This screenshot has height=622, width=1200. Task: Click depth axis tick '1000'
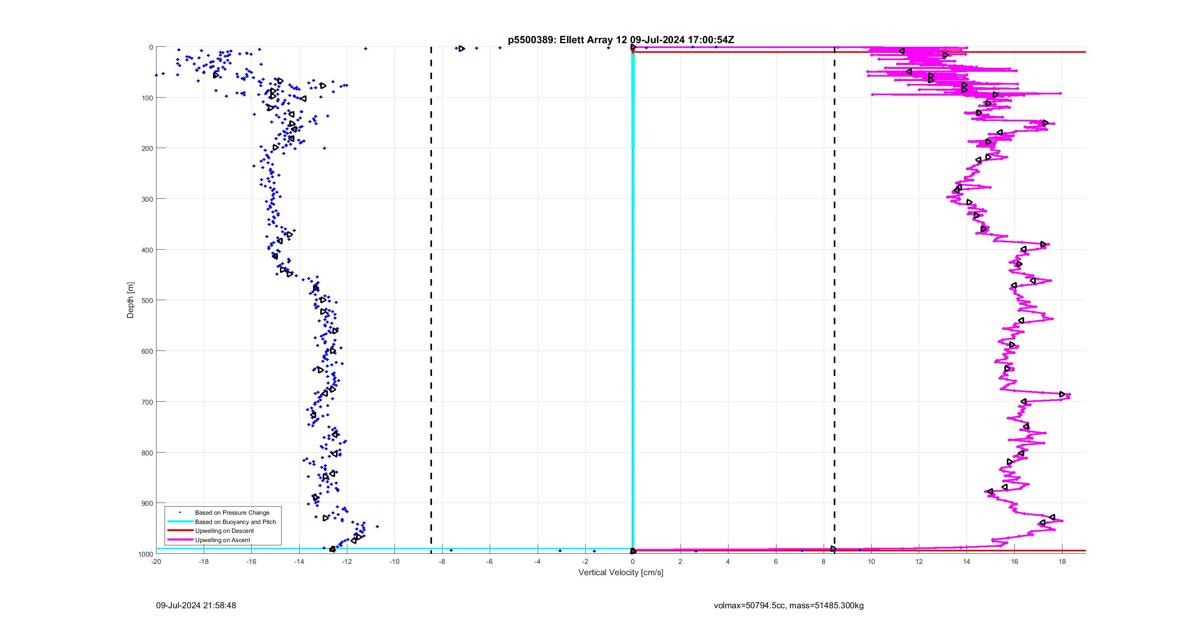[x=144, y=554]
